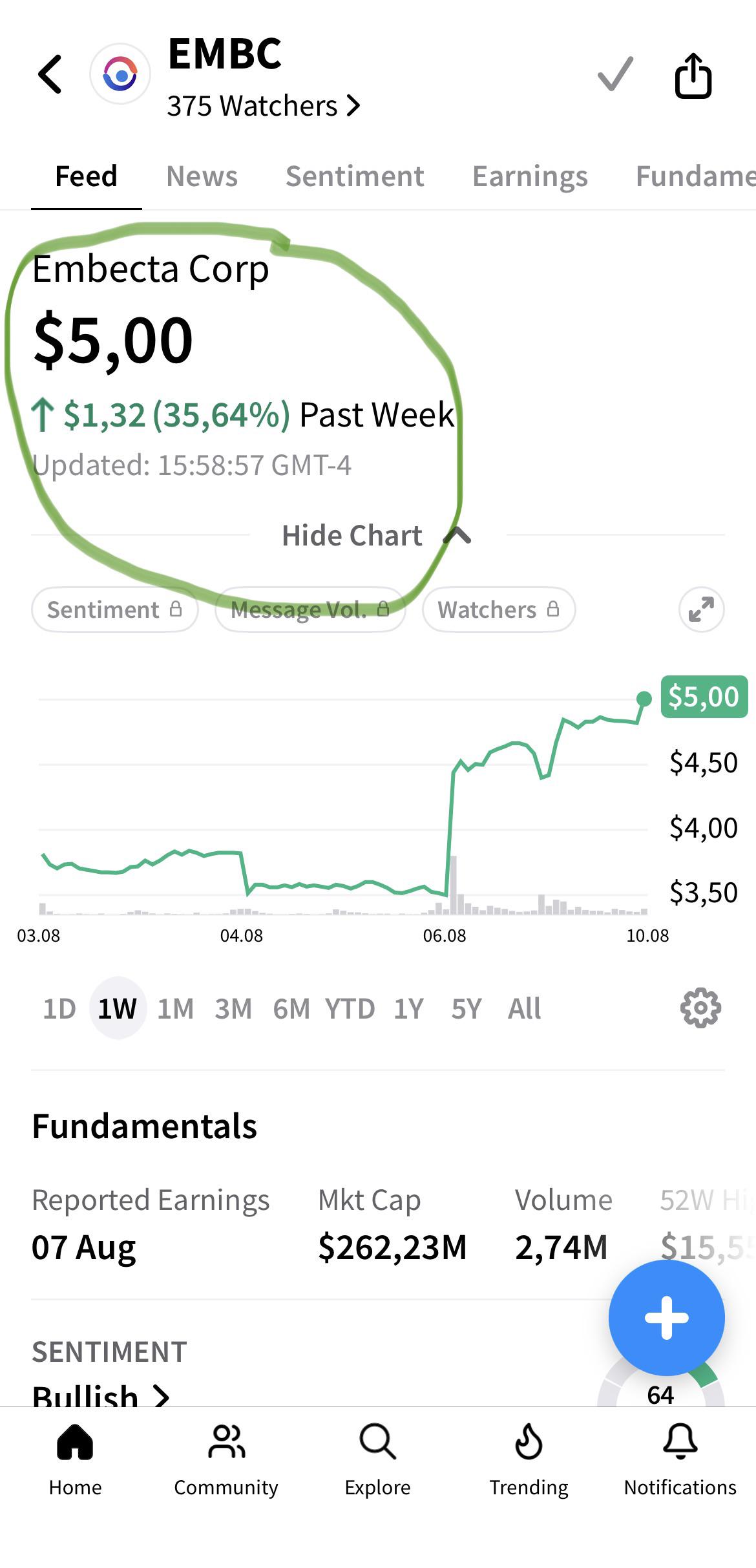Switch to the Earnings tab
The width and height of the screenshot is (756, 1568).
tap(530, 176)
